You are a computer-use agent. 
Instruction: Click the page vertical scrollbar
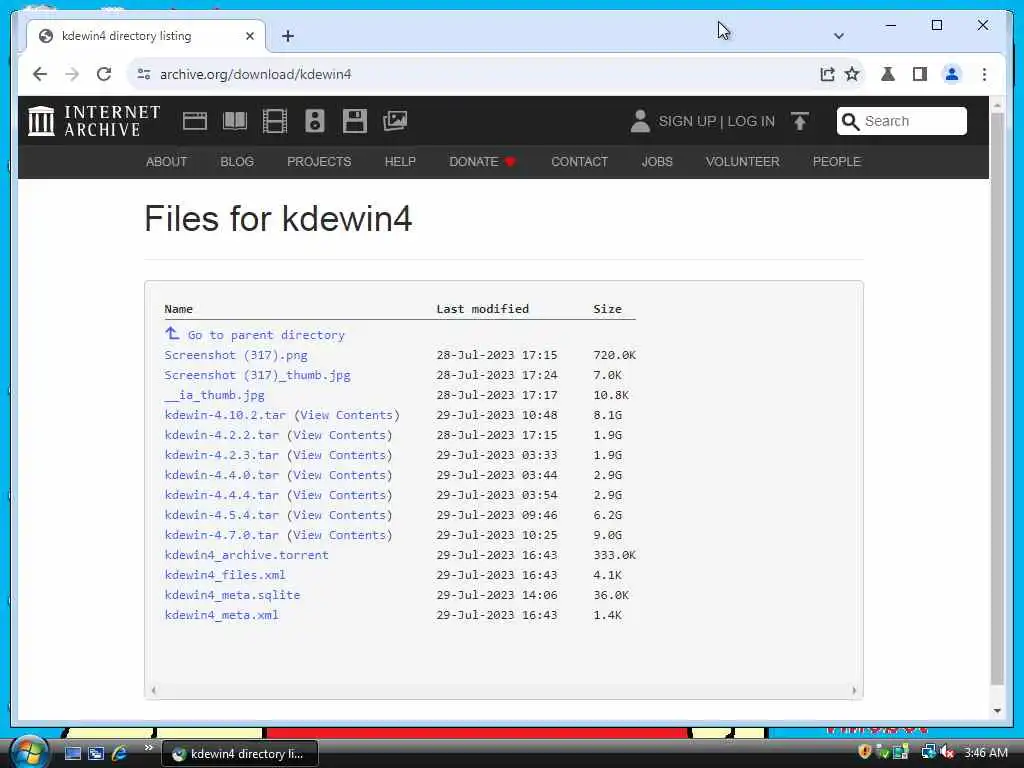[x=997, y=398]
